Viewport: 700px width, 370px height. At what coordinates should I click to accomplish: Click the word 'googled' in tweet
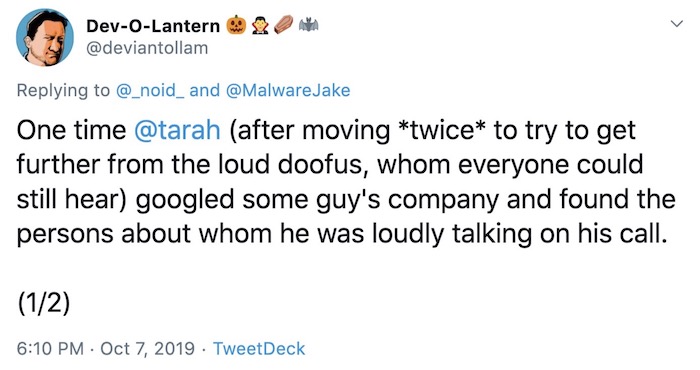tap(185, 200)
